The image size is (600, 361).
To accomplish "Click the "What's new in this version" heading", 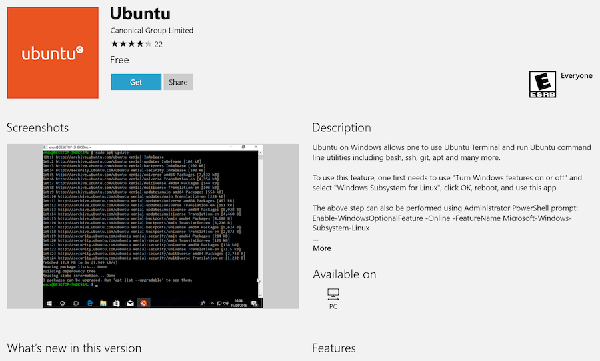I will 74,348.
